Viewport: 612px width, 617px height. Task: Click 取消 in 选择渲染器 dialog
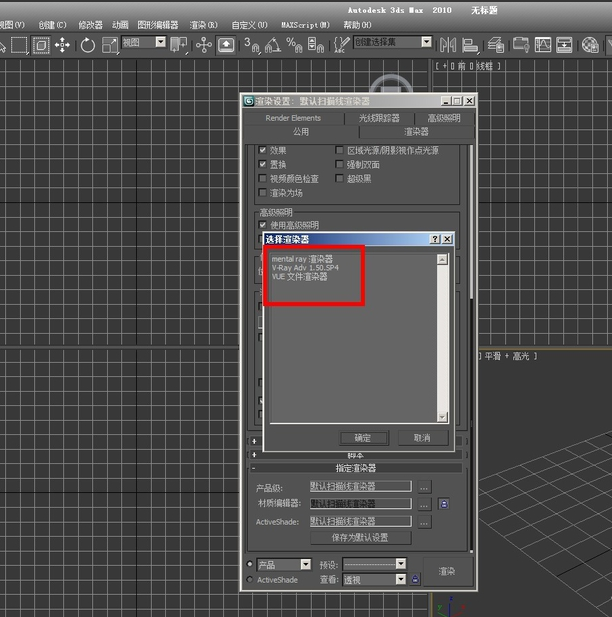(423, 438)
